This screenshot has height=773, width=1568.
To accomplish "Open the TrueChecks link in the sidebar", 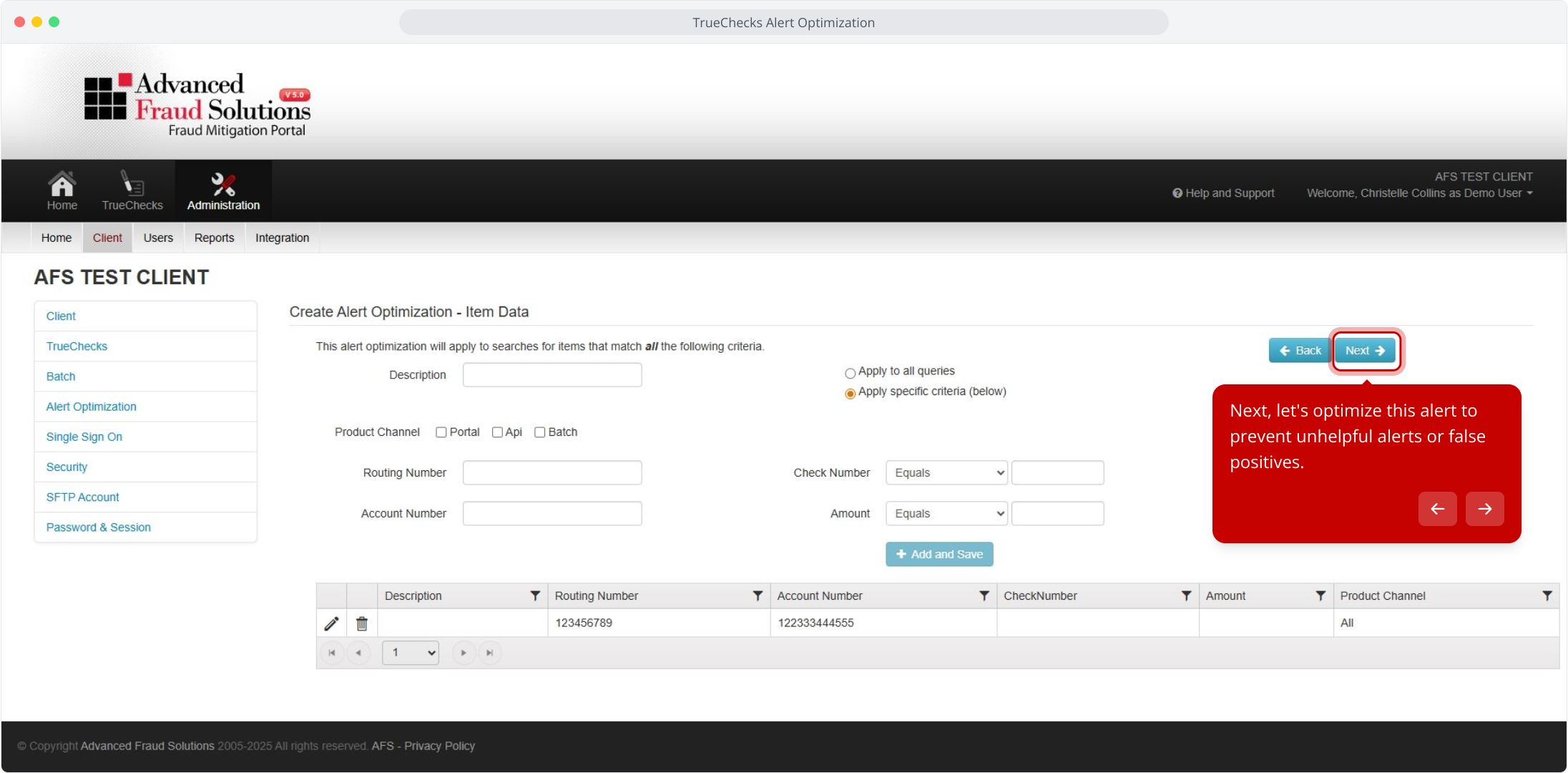I will point(77,346).
